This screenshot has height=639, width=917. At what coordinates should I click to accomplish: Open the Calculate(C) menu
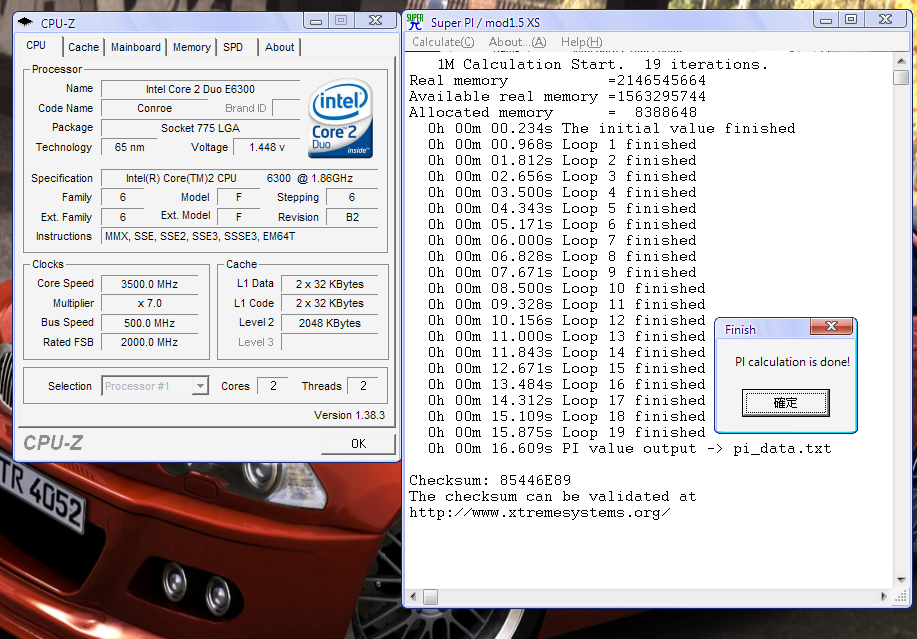(443, 42)
